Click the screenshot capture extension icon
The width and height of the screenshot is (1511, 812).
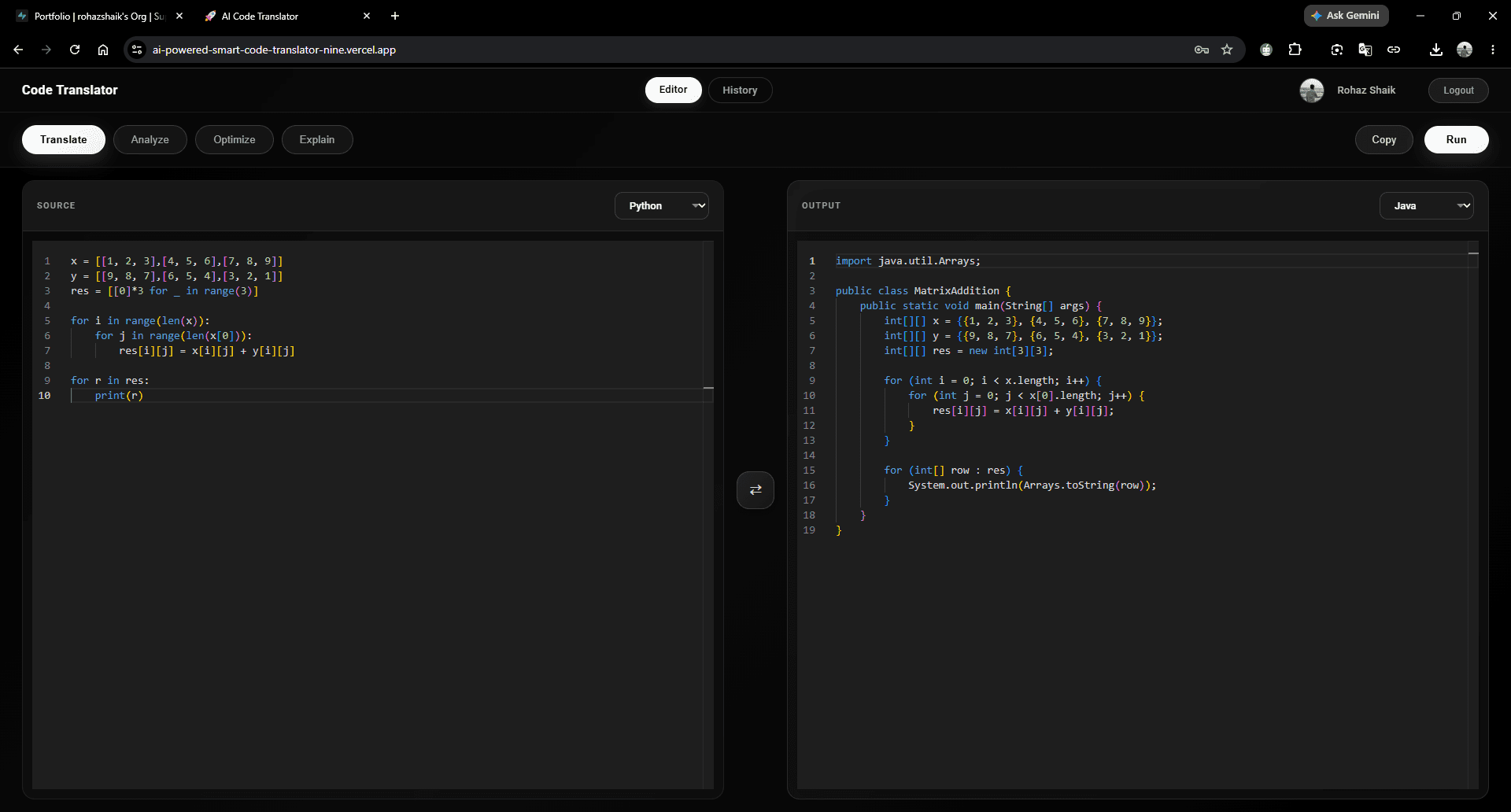point(1337,50)
